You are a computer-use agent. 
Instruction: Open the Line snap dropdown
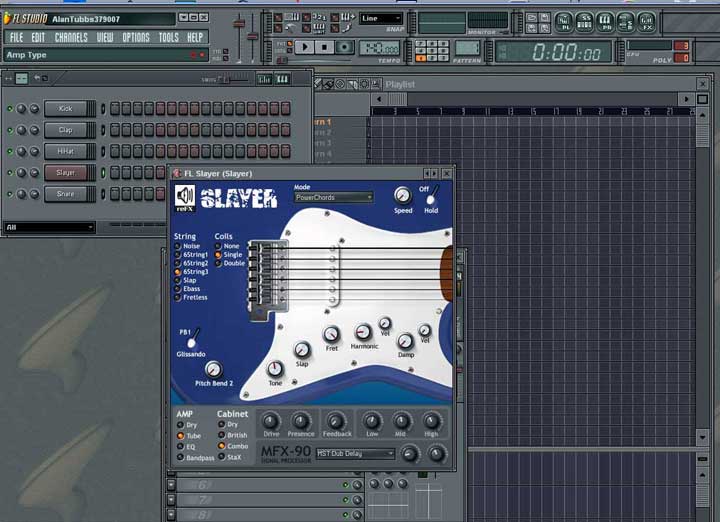[381, 18]
